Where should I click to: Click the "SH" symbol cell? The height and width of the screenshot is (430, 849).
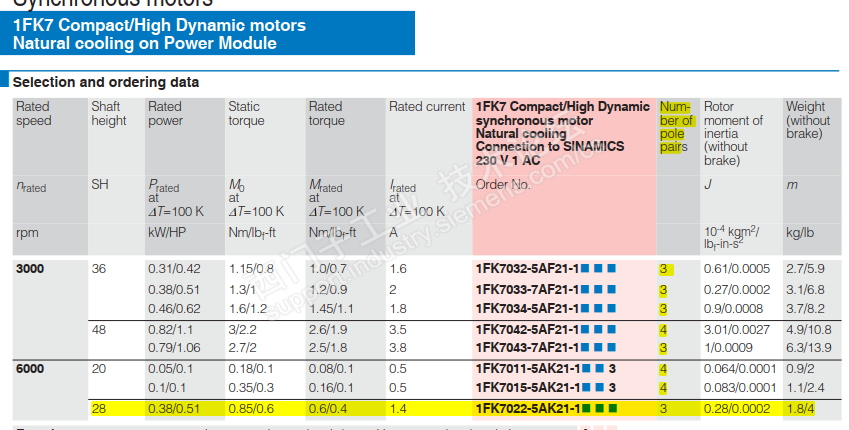[100, 184]
